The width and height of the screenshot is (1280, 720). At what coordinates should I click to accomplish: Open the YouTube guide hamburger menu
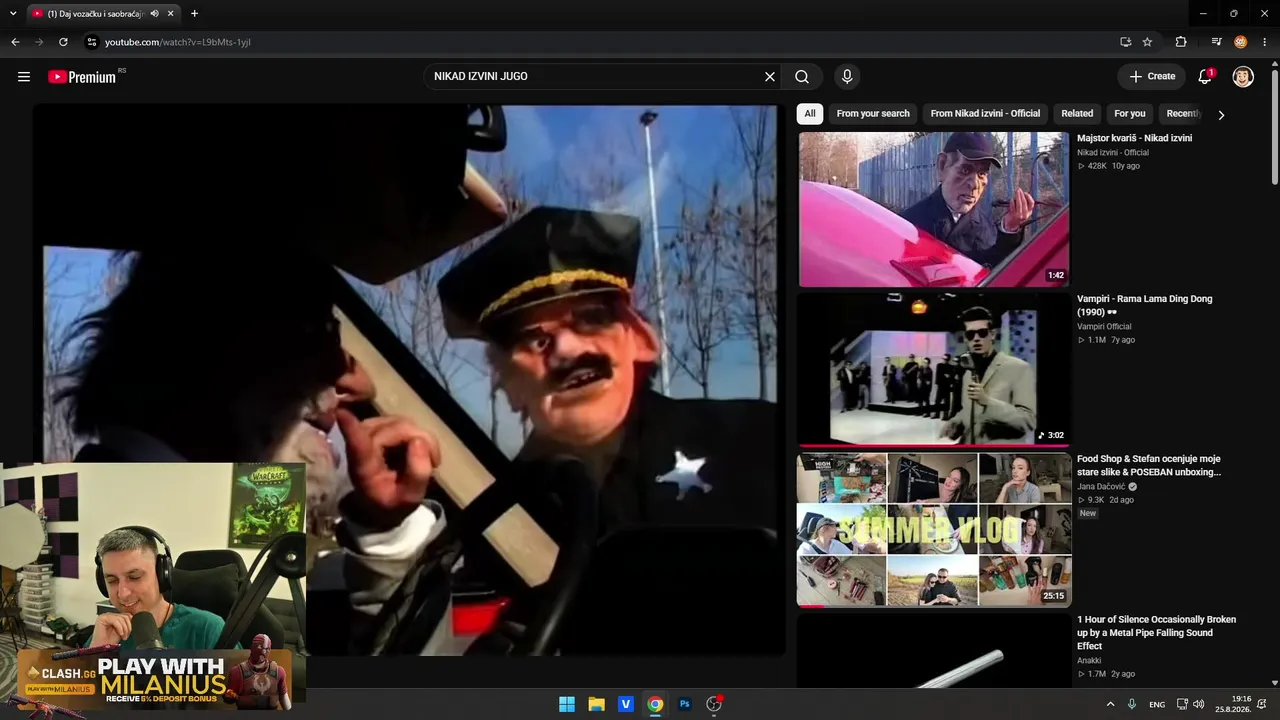[24, 77]
